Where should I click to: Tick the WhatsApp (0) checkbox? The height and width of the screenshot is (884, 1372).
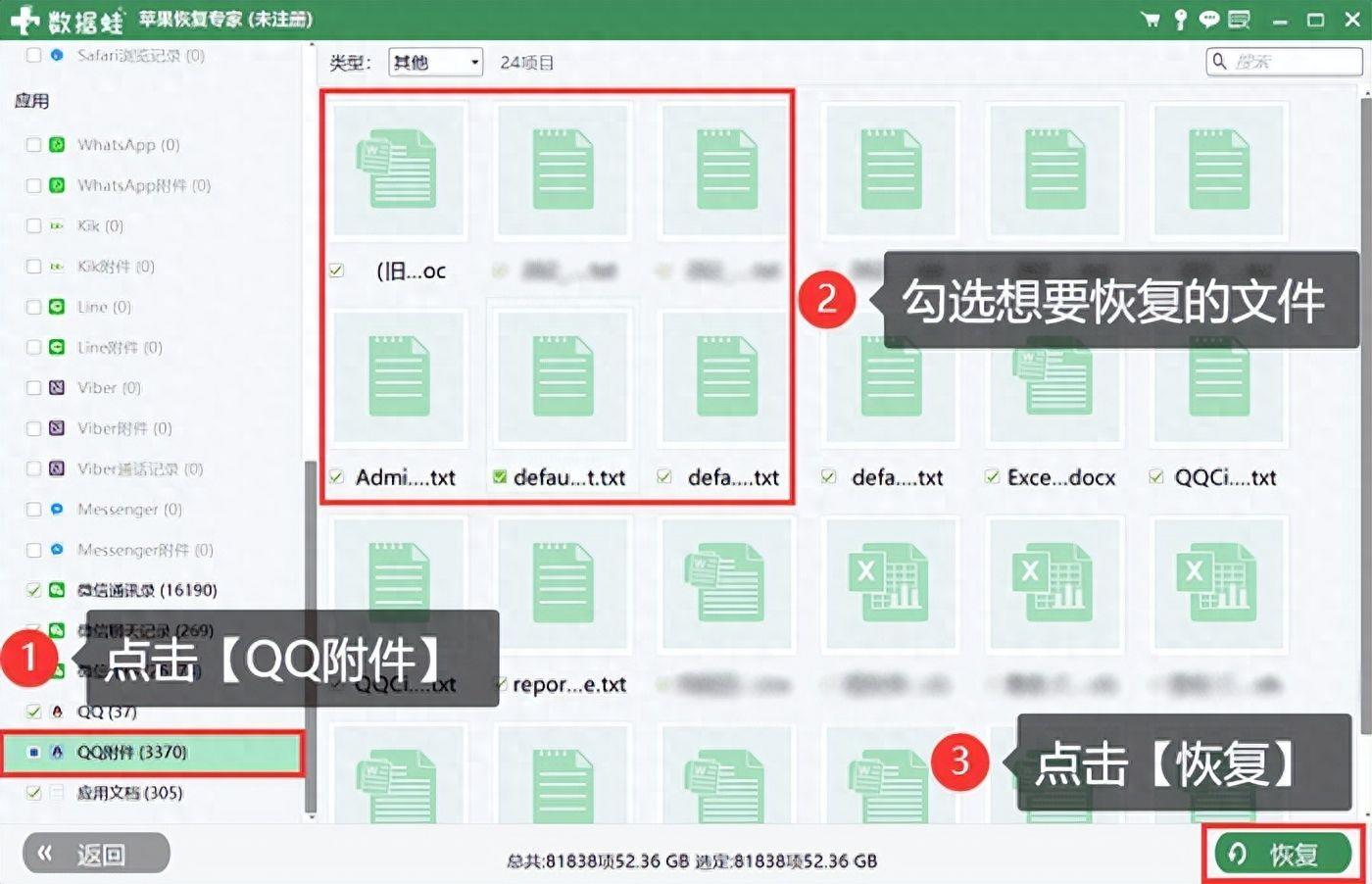click(33, 144)
